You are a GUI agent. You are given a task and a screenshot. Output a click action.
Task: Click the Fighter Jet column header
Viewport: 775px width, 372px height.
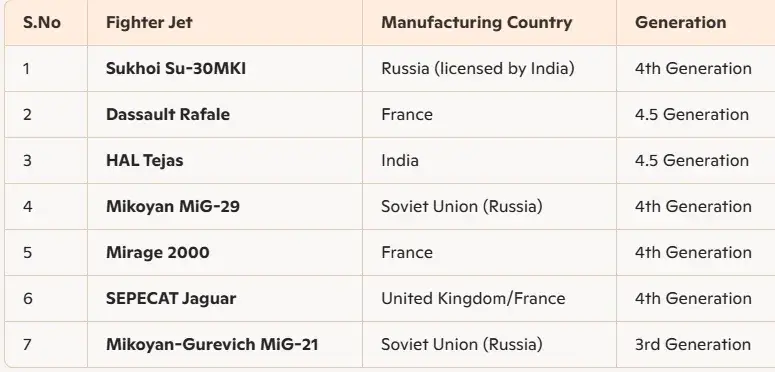[225, 23]
